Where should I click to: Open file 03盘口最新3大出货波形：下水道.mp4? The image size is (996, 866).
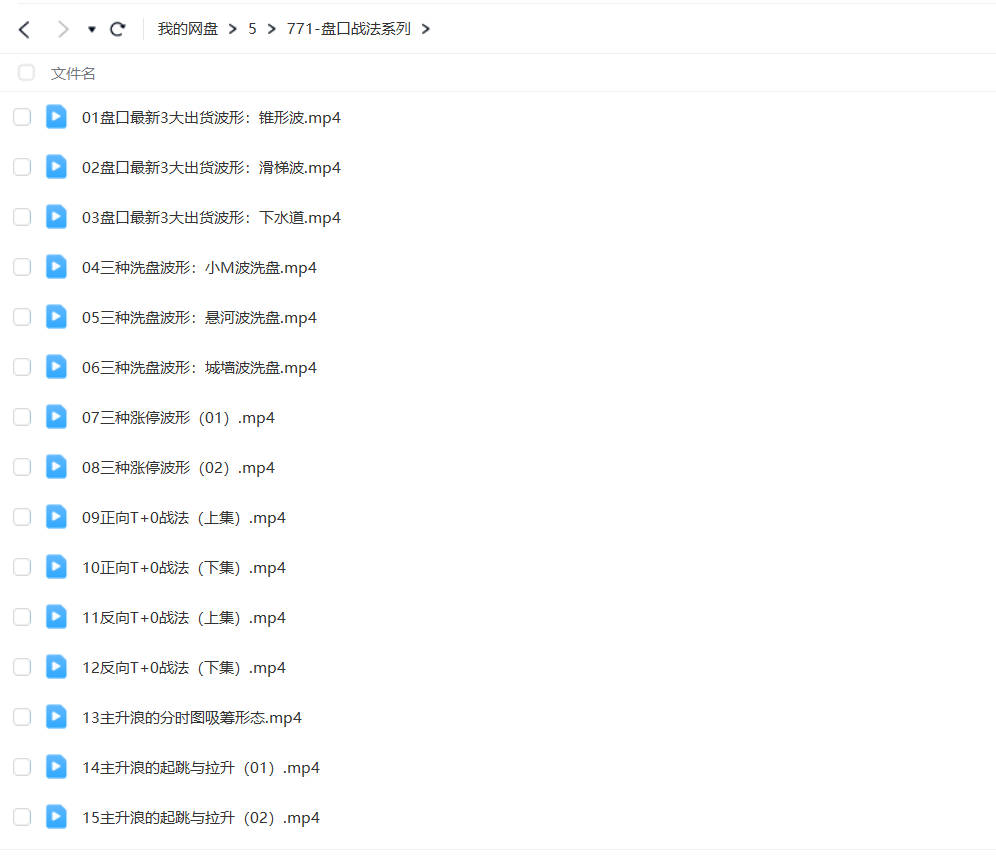tap(211, 217)
